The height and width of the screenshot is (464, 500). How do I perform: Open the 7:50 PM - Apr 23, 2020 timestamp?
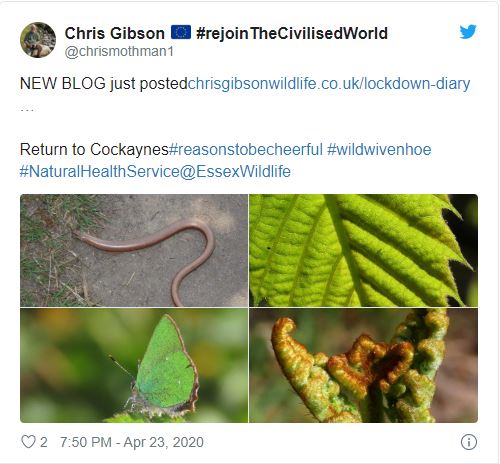132,442
